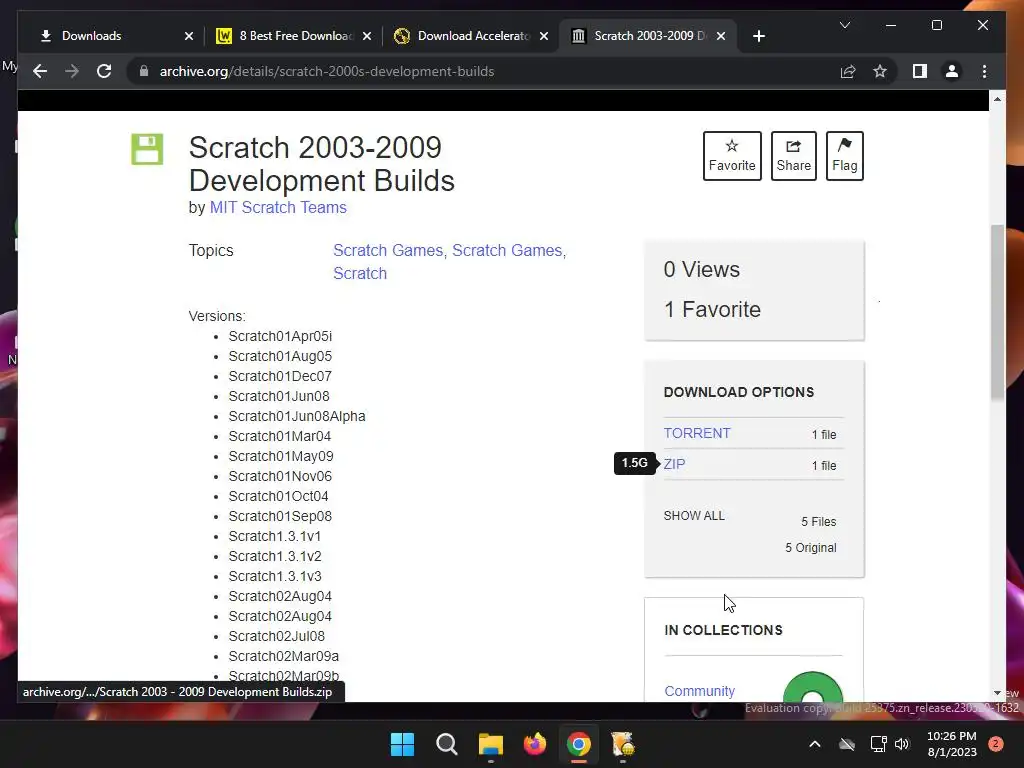Switch to the Downloads tab
Screen dimensions: 1024x768
point(110,36)
